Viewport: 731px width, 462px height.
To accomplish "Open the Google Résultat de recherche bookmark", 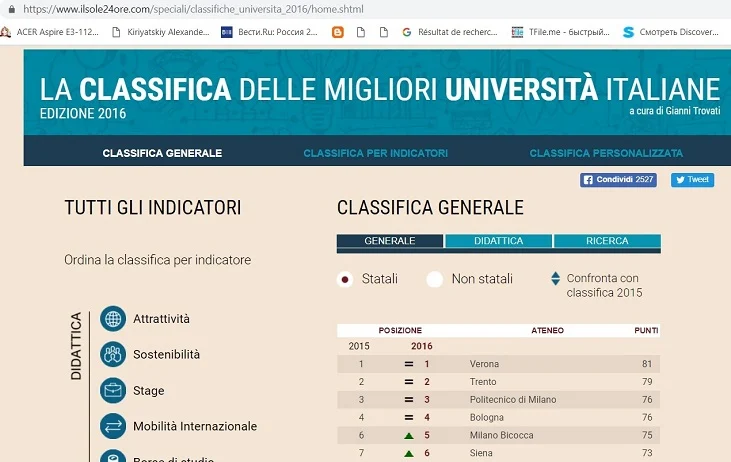I will coord(450,32).
